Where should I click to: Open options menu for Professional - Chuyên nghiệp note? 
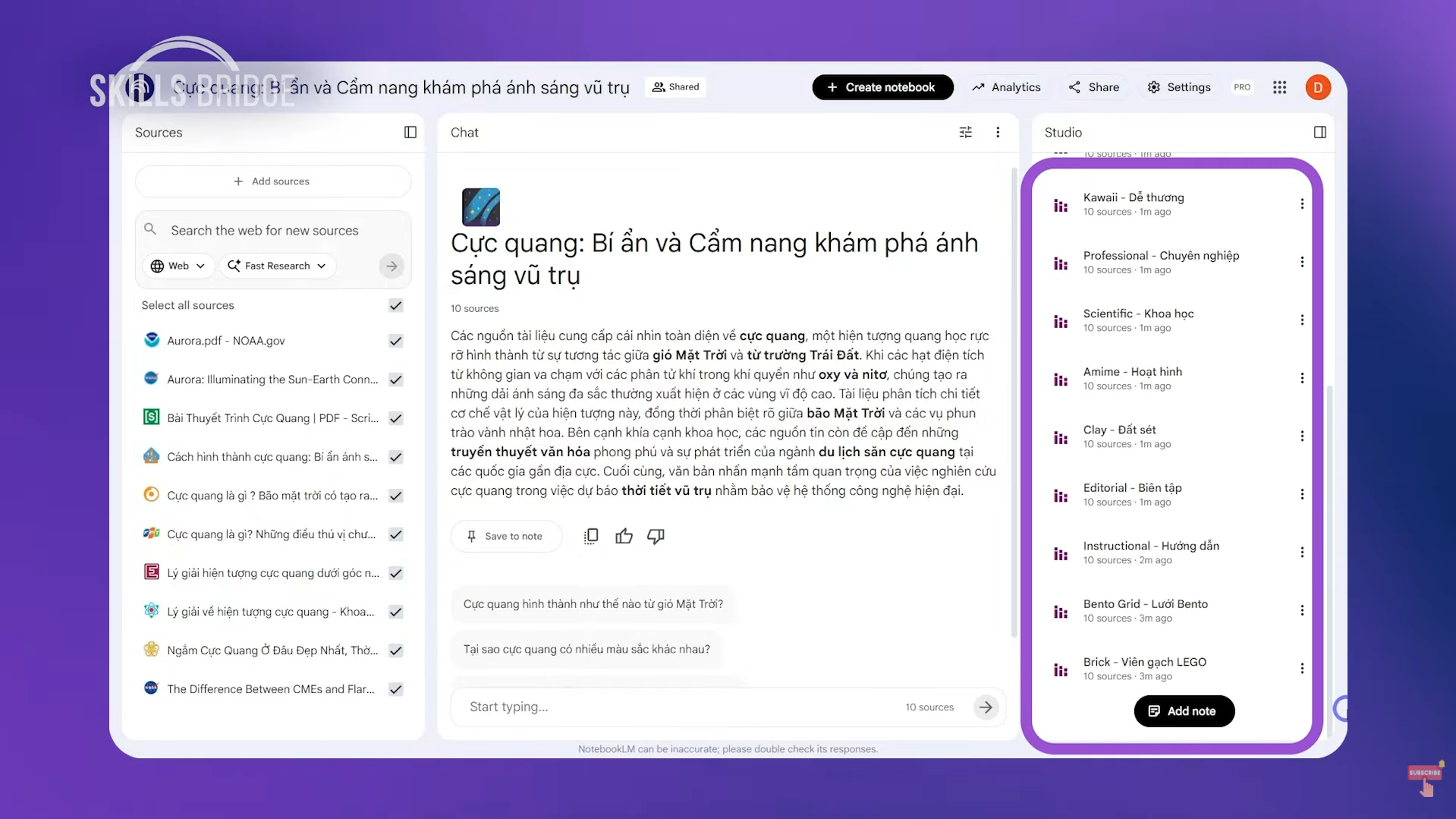tap(1302, 261)
